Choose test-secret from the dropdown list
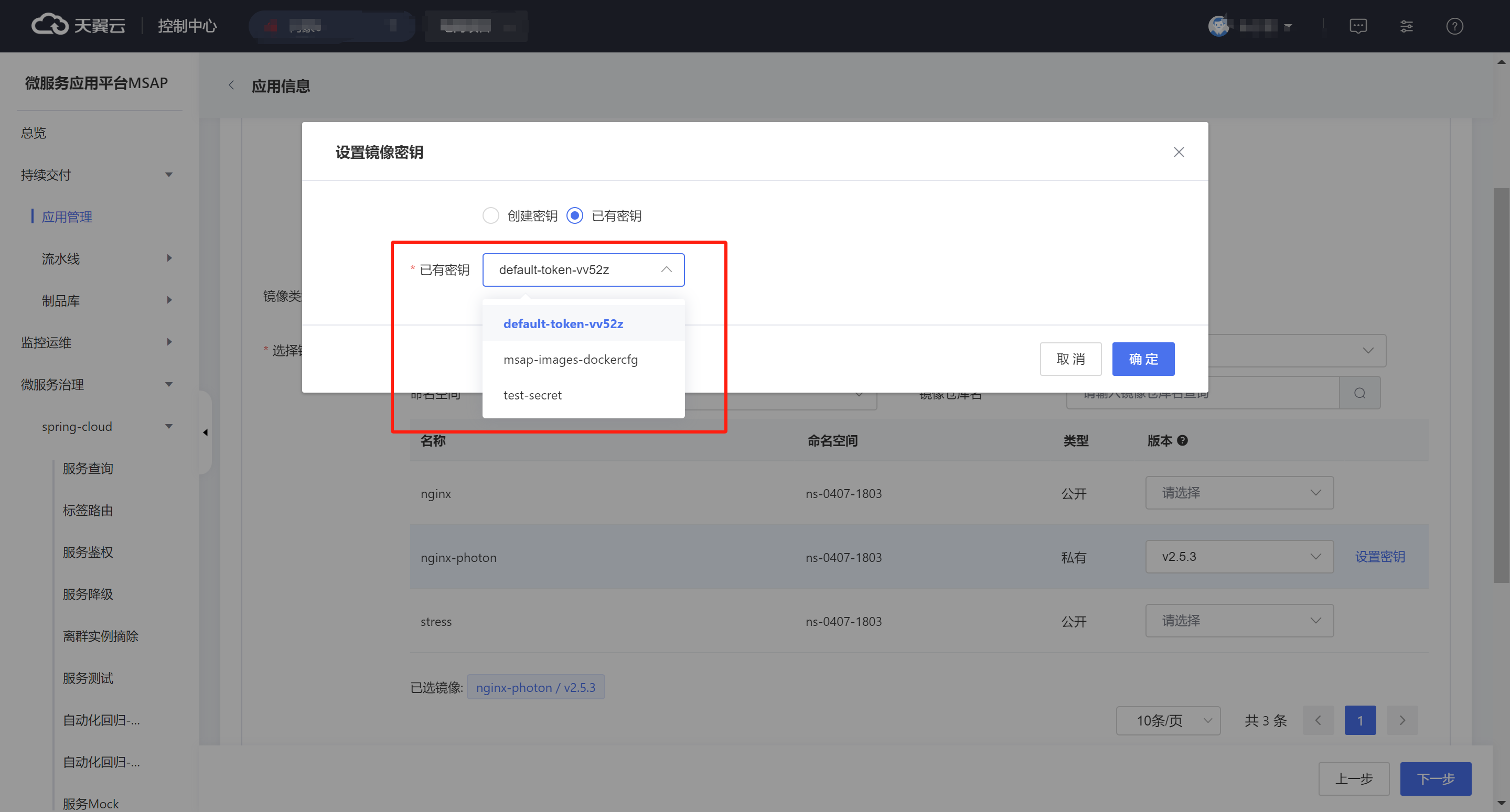1510x812 pixels. point(583,395)
